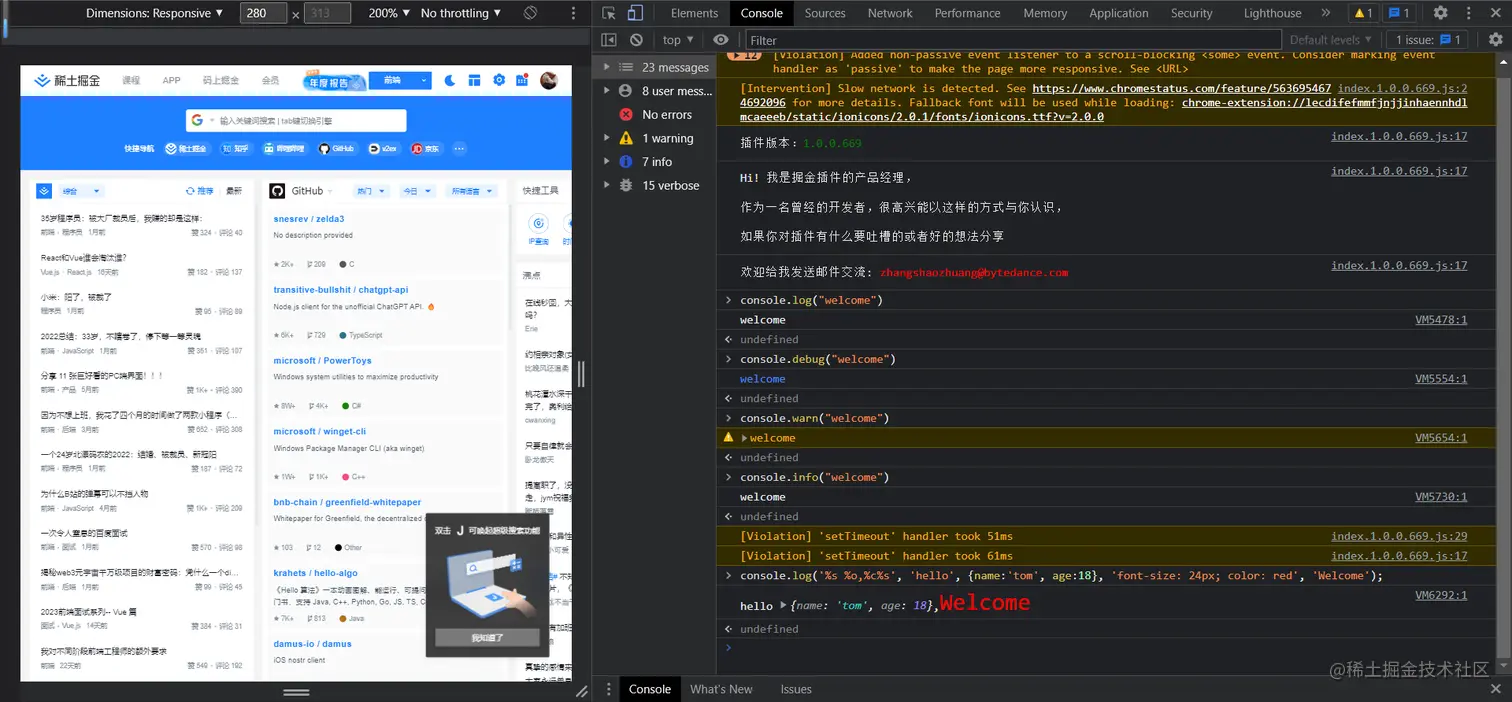The width and height of the screenshot is (1512, 702).
Task: Click the calendar icon with the red dot
Action: click(x=522, y=80)
